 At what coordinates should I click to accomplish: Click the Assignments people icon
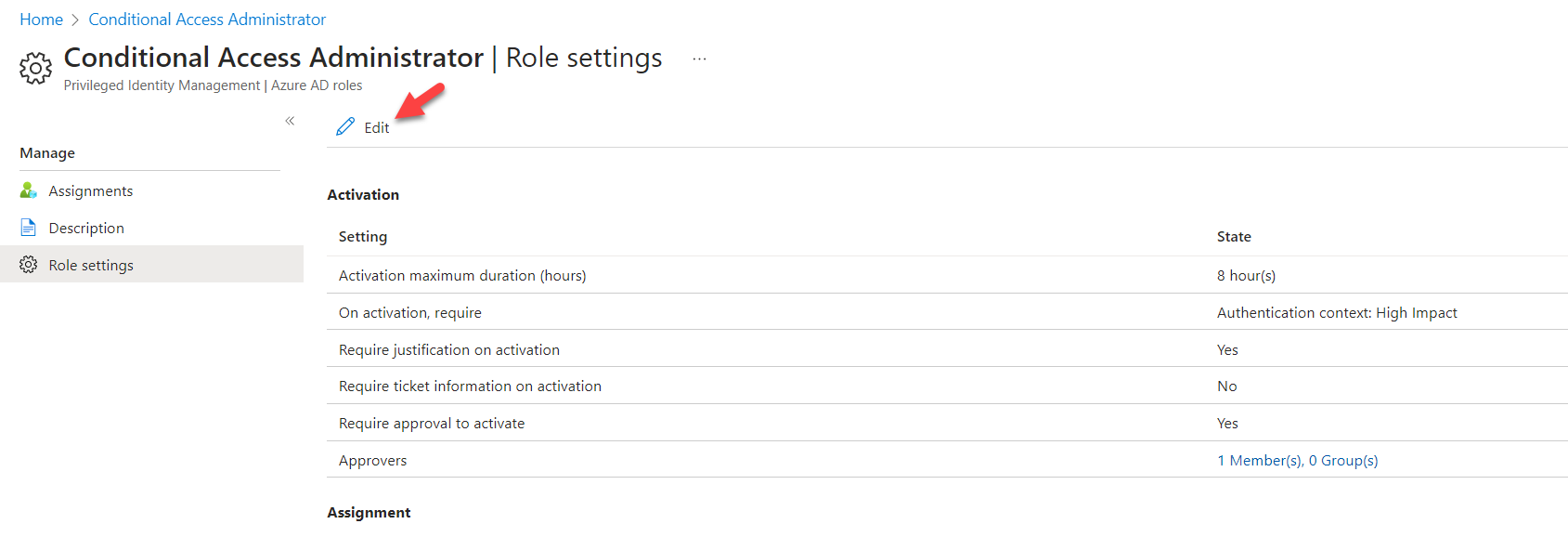coord(29,190)
